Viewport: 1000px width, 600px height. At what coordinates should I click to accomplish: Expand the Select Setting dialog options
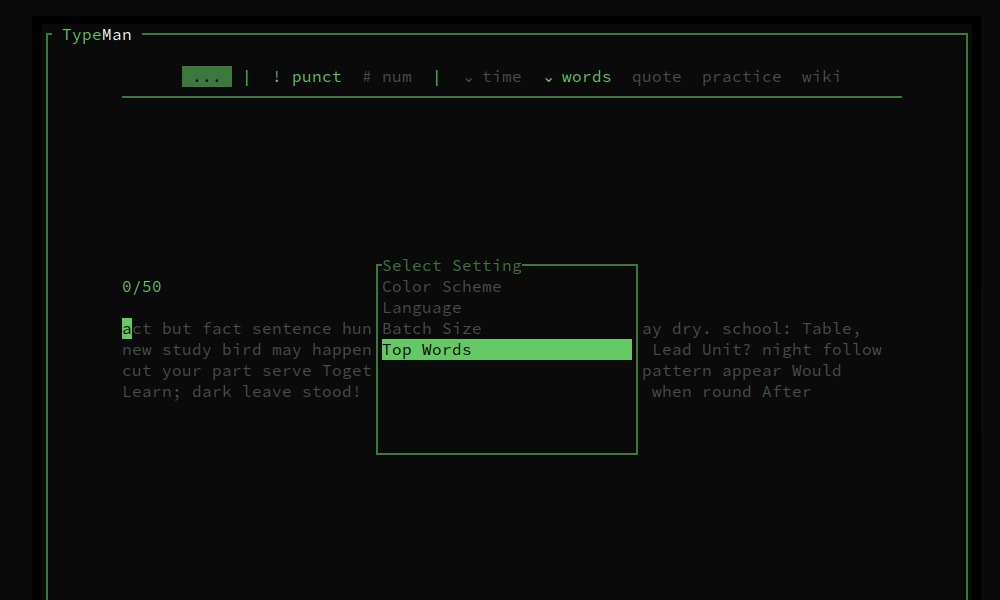pos(451,265)
